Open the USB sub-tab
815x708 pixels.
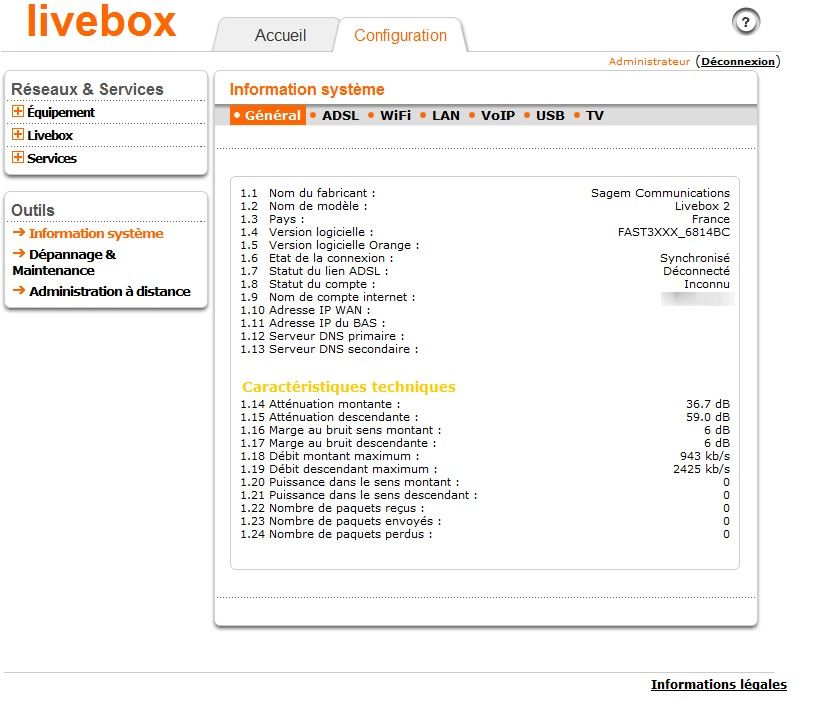point(550,115)
